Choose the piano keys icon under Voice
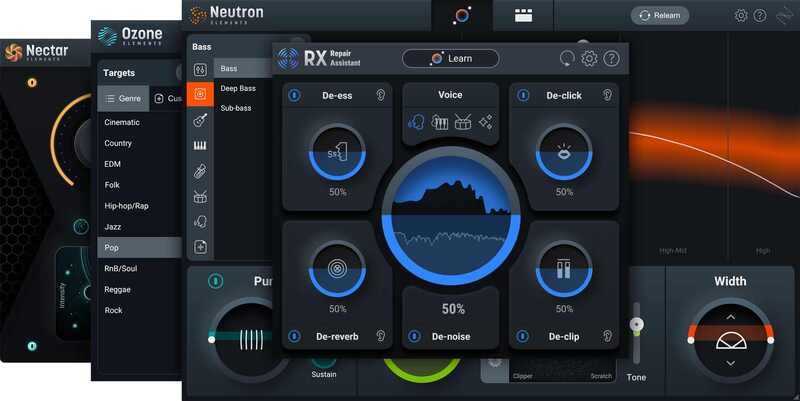Screen dimensions: 800x401 pyautogui.click(x=439, y=122)
